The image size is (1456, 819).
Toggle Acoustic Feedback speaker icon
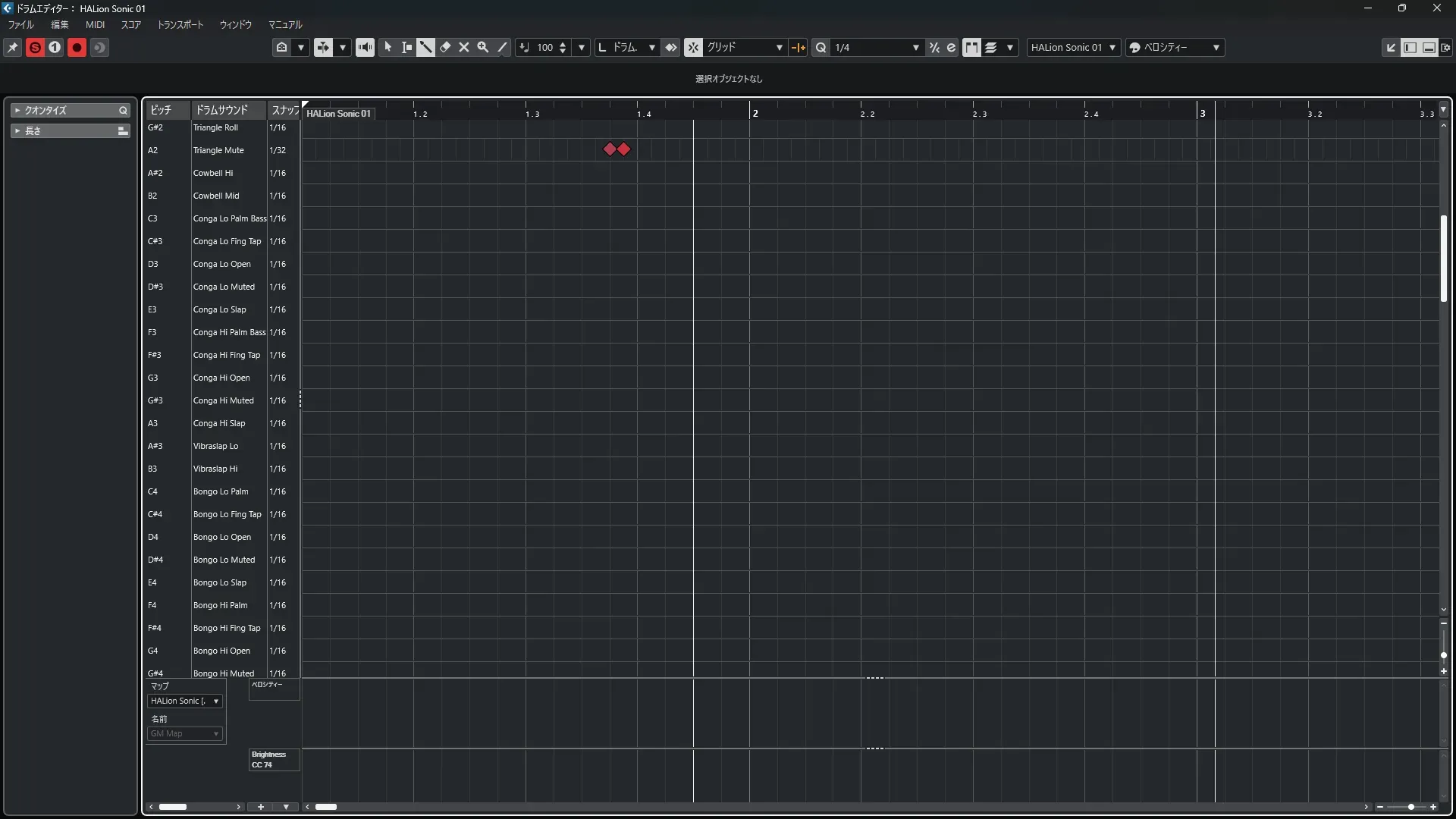coord(365,47)
